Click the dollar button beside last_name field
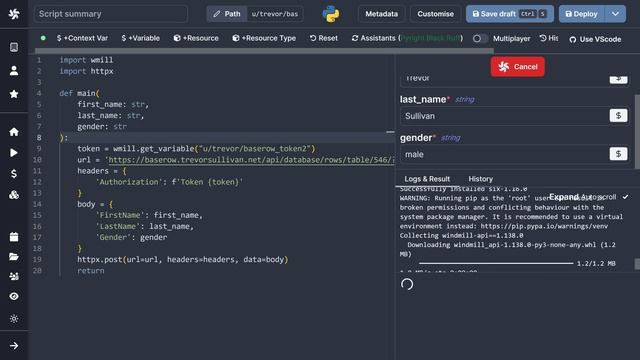The height and width of the screenshot is (360, 640). click(x=618, y=116)
